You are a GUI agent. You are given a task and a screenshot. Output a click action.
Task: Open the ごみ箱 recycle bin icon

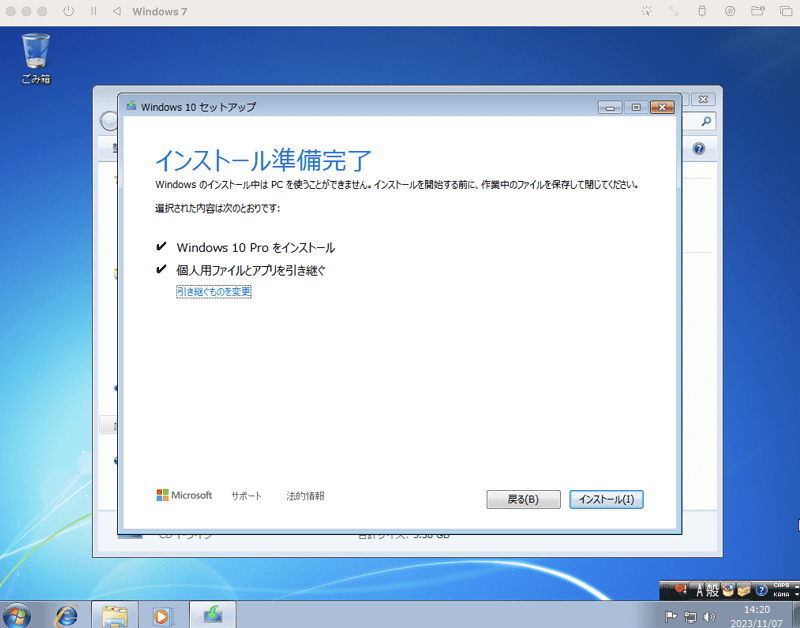pyautogui.click(x=36, y=58)
